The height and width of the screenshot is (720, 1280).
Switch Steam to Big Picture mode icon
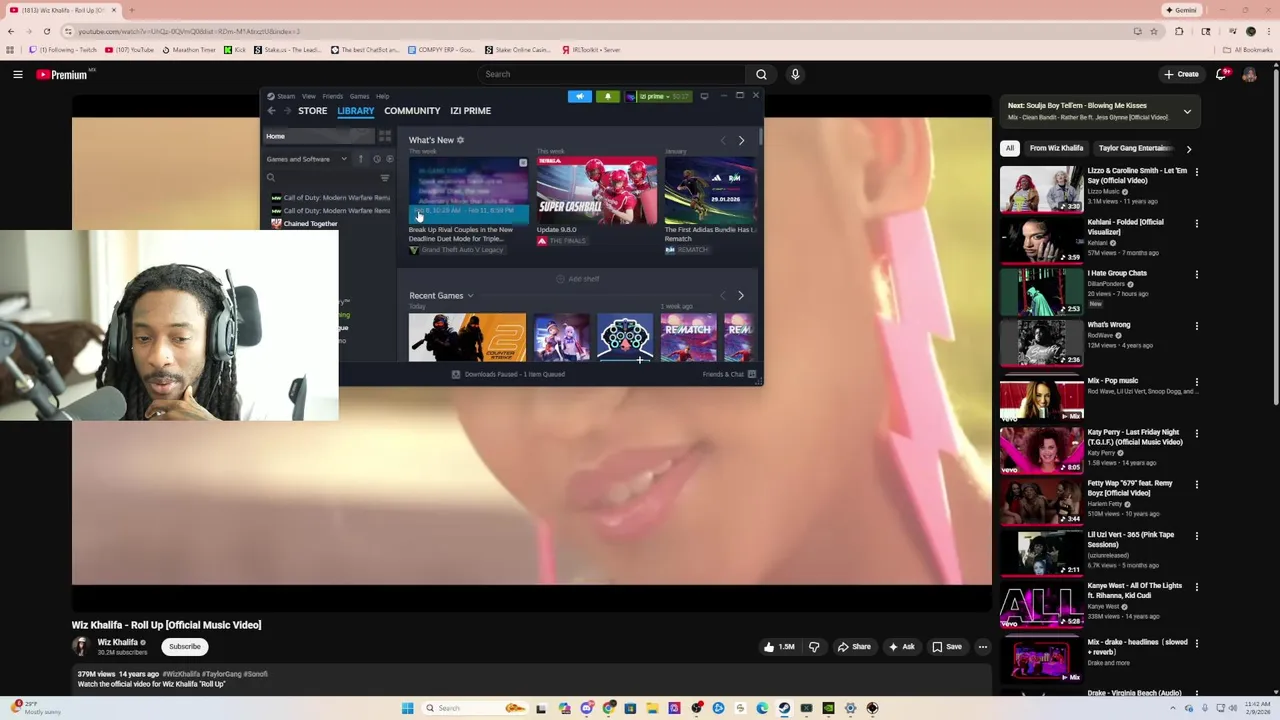tap(704, 96)
